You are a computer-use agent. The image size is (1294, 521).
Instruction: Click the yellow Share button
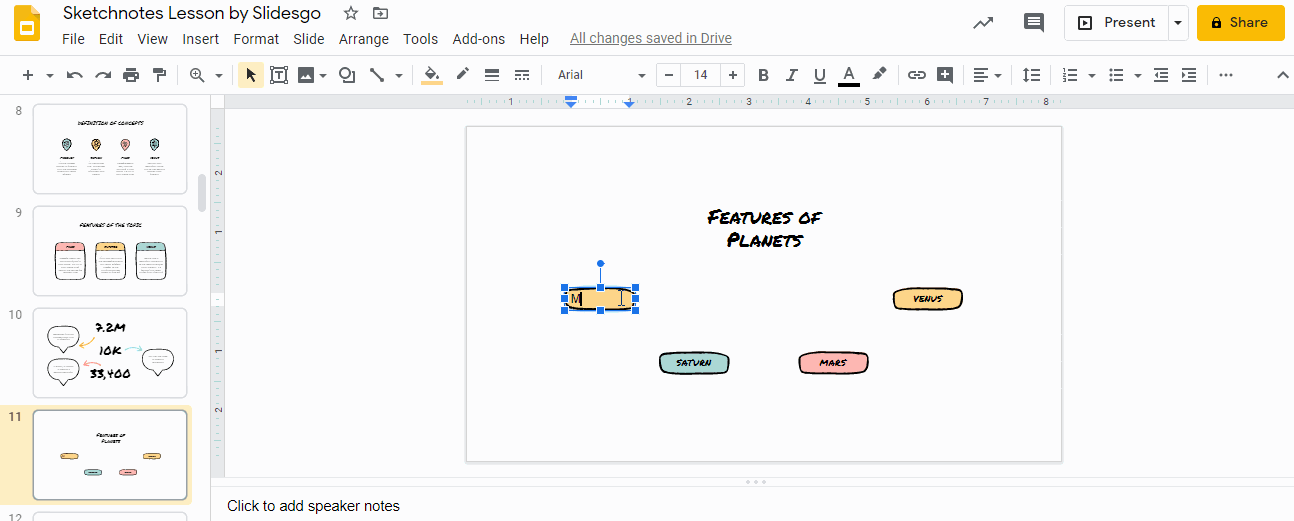[x=1240, y=22]
